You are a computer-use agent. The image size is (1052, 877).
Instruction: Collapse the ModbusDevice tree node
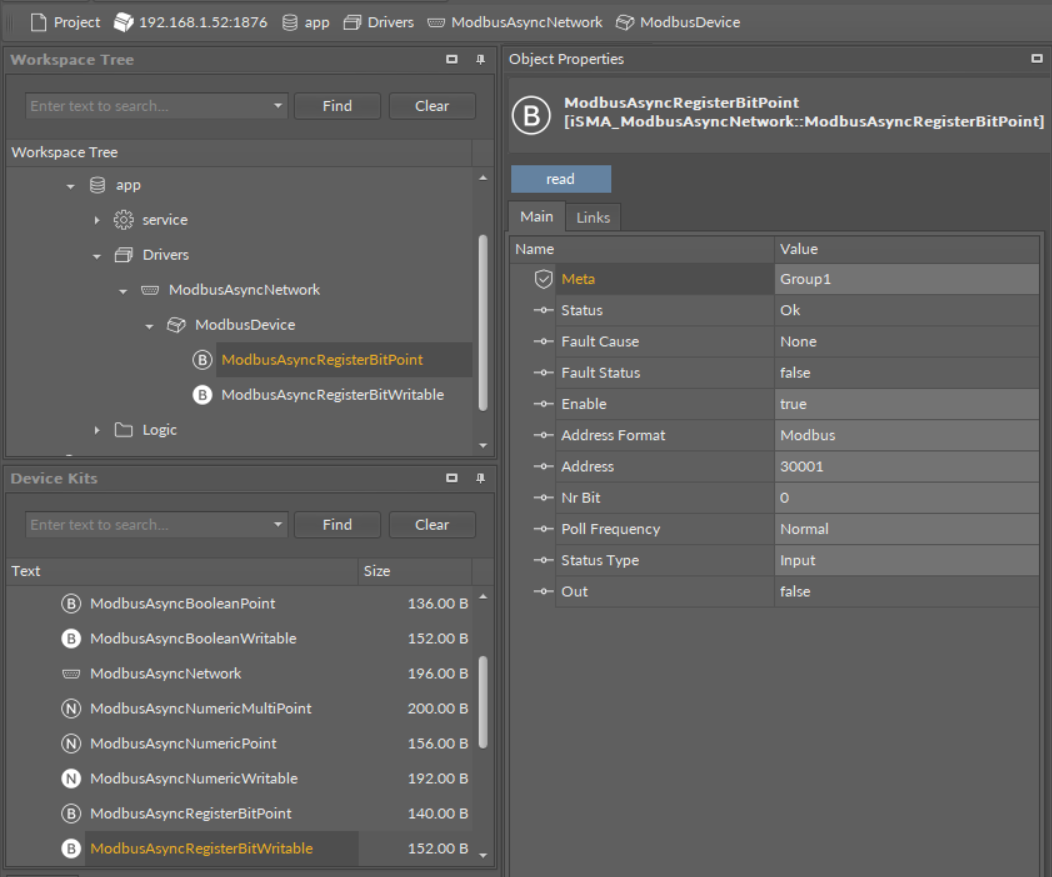pos(149,326)
